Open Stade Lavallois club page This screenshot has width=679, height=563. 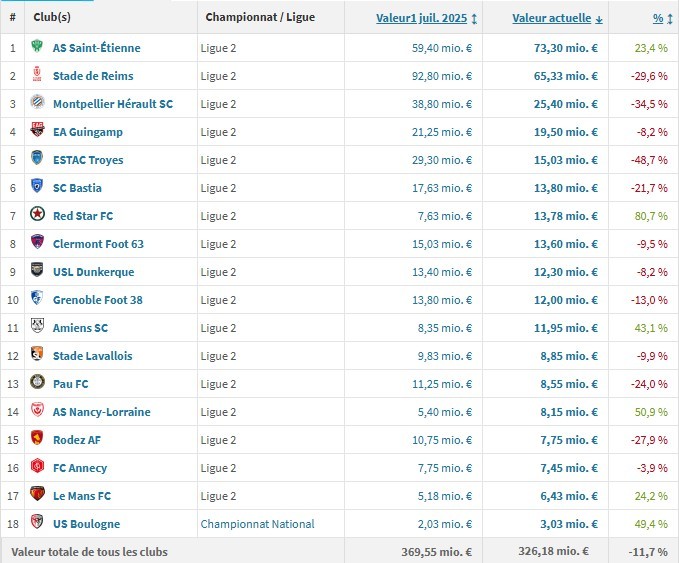pyautogui.click(x=93, y=356)
